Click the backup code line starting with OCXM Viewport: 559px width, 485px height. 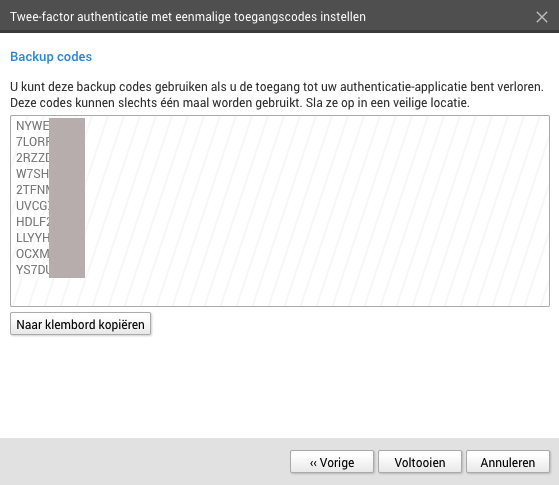pyautogui.click(x=33, y=254)
